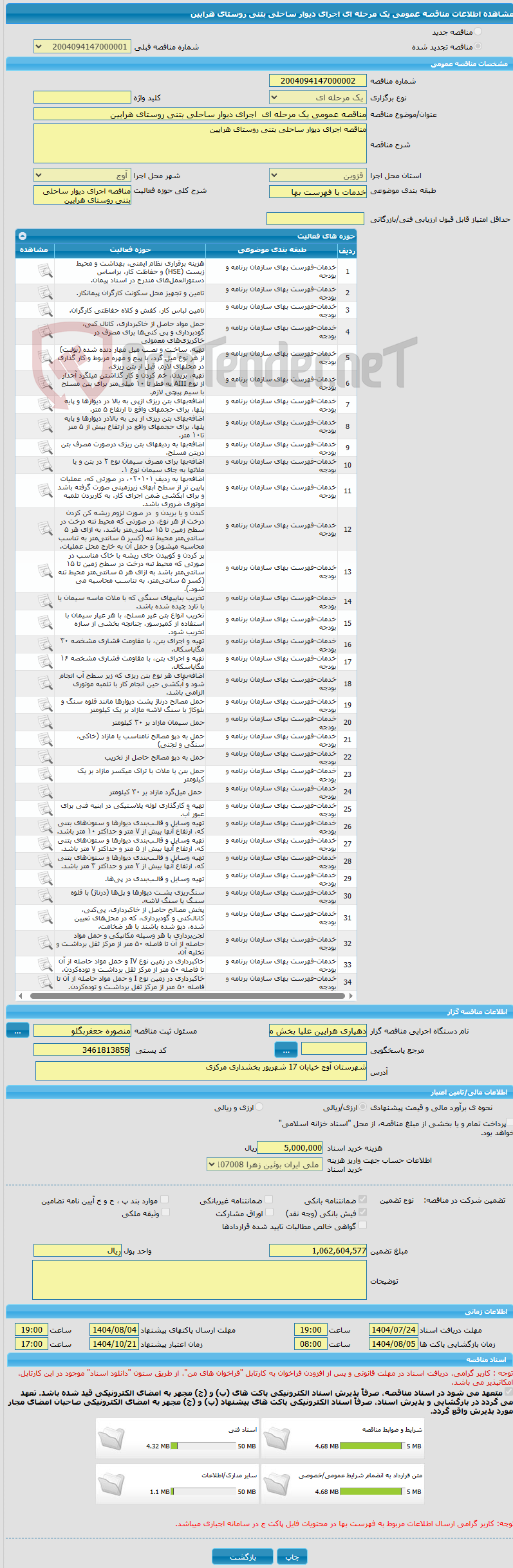Toggle the فیش بانکی (وجه نقد) checkbox

coord(363,1212)
